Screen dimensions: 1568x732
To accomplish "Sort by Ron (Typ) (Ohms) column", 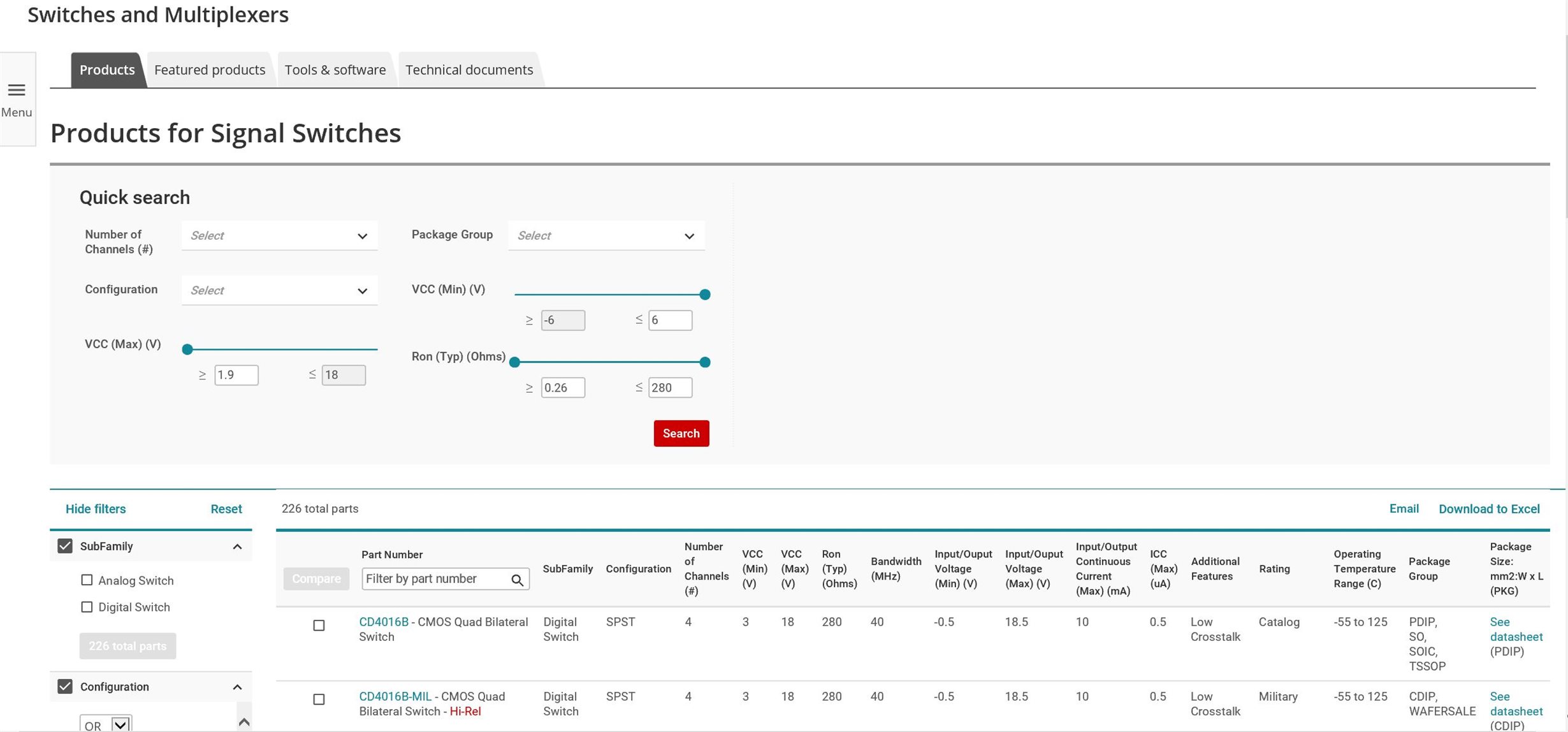I will pyautogui.click(x=839, y=569).
